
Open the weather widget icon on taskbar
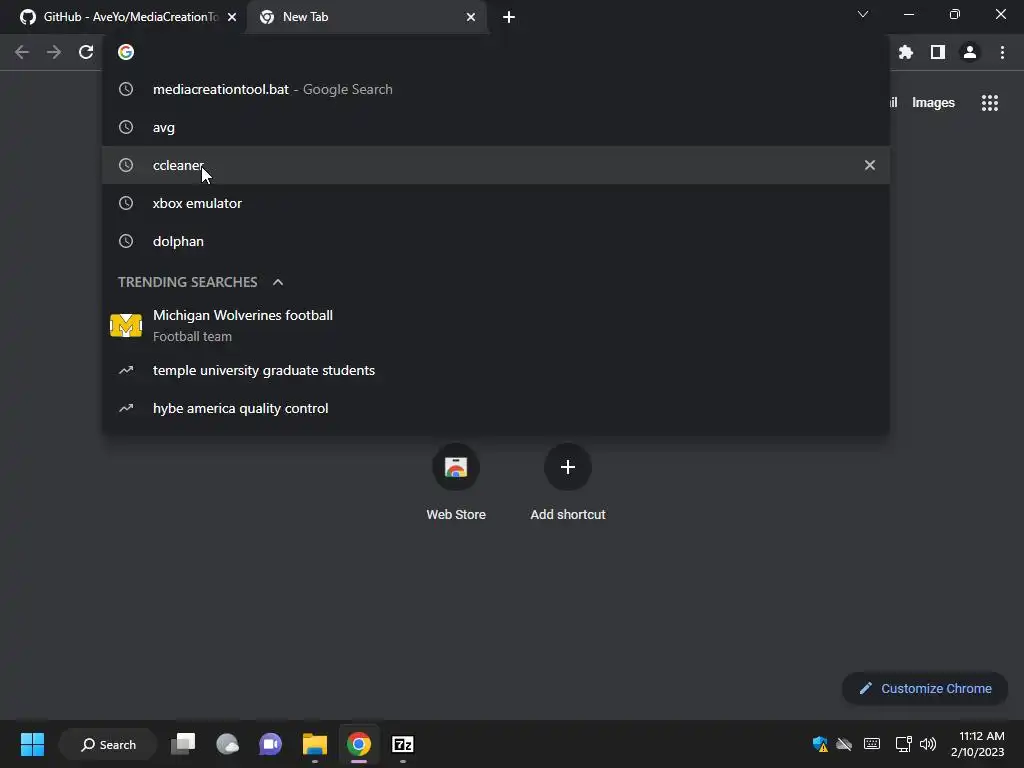(227, 744)
